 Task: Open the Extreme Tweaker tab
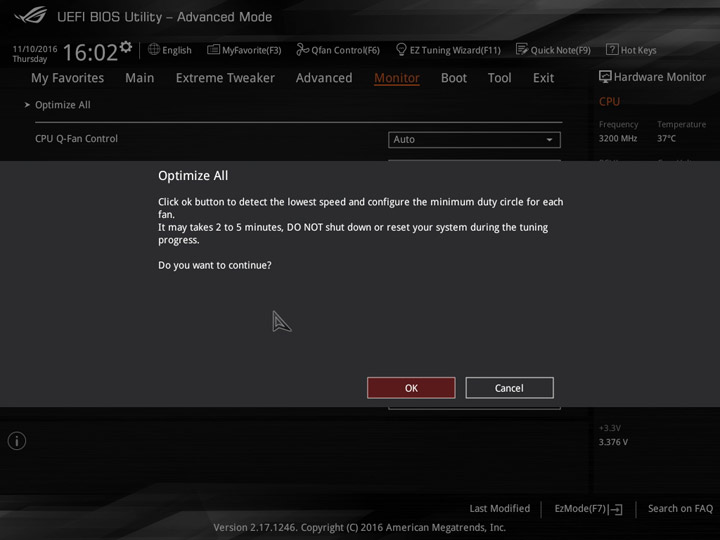tap(225, 78)
